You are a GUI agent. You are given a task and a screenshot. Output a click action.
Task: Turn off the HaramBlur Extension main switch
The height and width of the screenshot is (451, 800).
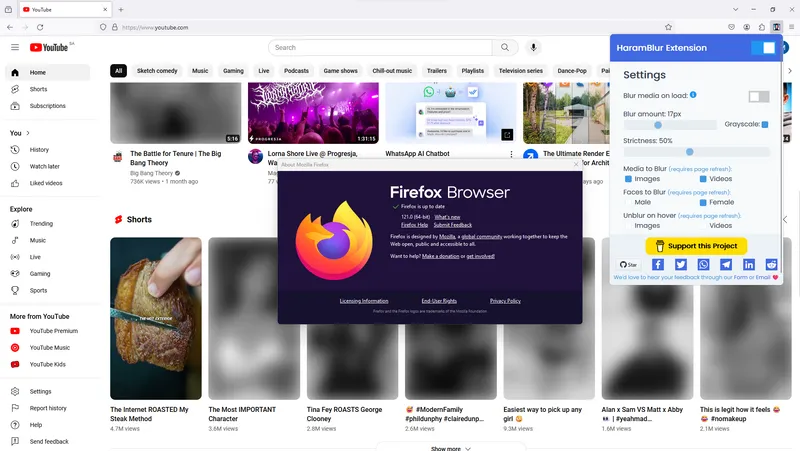(x=763, y=47)
